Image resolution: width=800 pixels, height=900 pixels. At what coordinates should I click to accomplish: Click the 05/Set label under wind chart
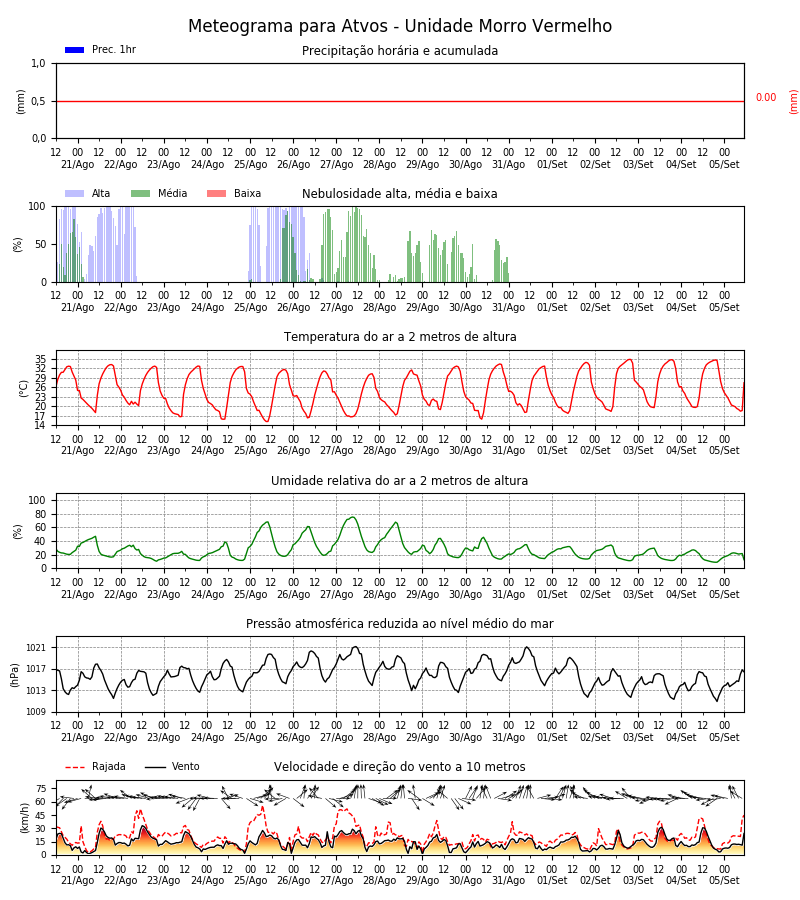tap(724, 880)
